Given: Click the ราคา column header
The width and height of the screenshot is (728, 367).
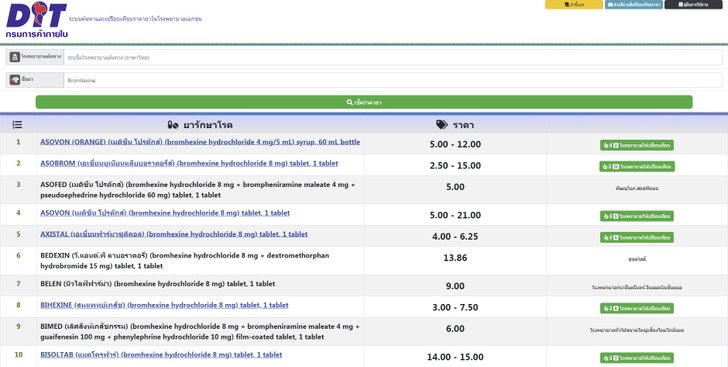Looking at the screenshot, I should click(455, 125).
